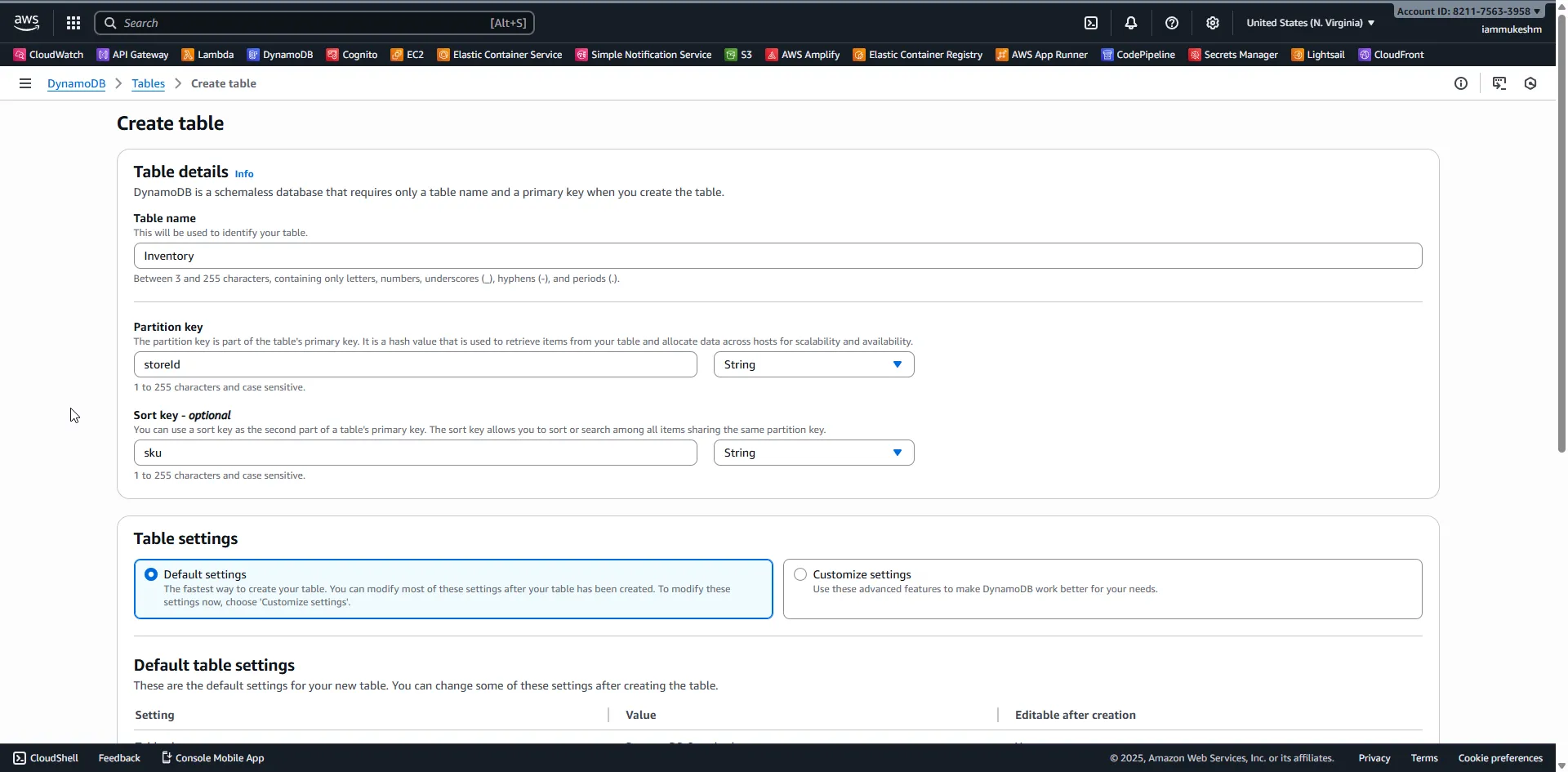Select the Customize settings radio button
This screenshot has width=1568, height=772.
pyautogui.click(x=800, y=574)
